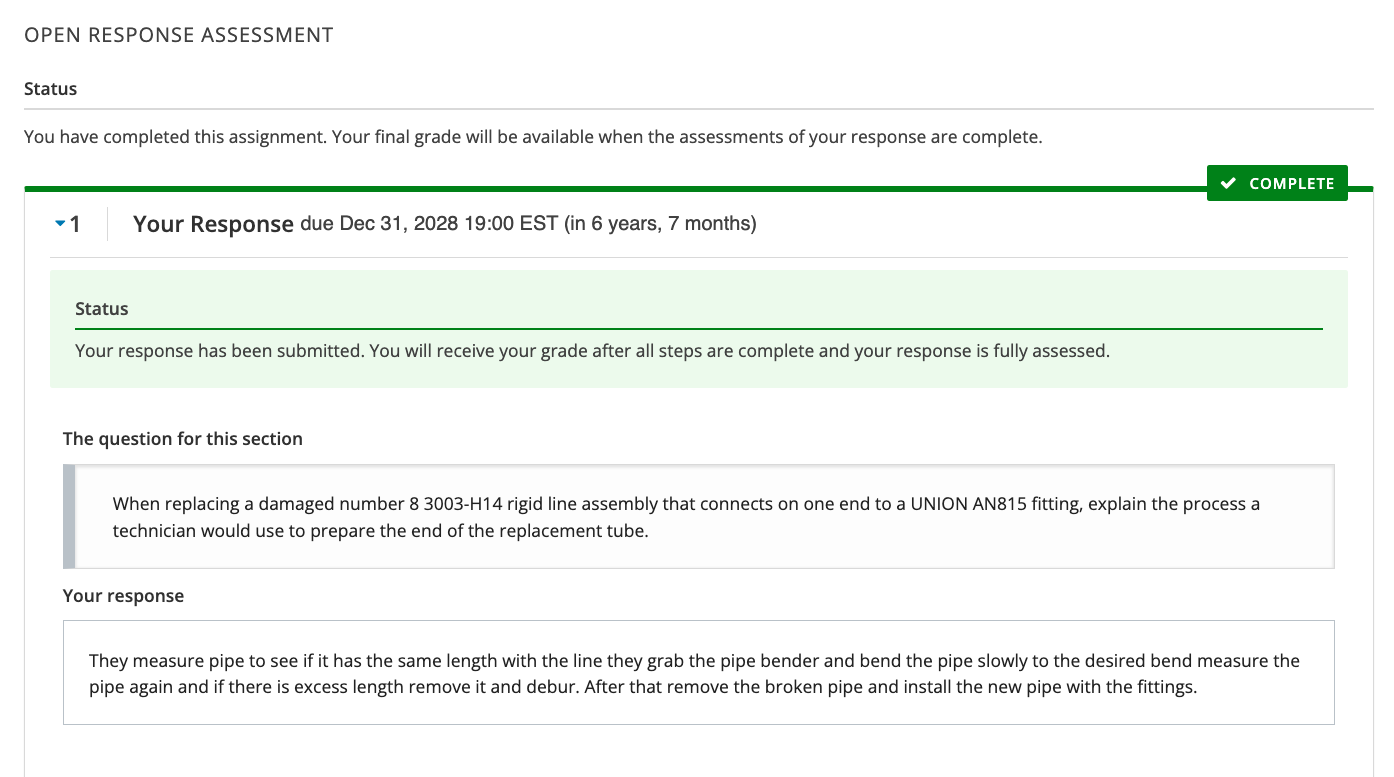1394x777 pixels.
Task: Click inside the submitted response text box
Action: (x=698, y=672)
